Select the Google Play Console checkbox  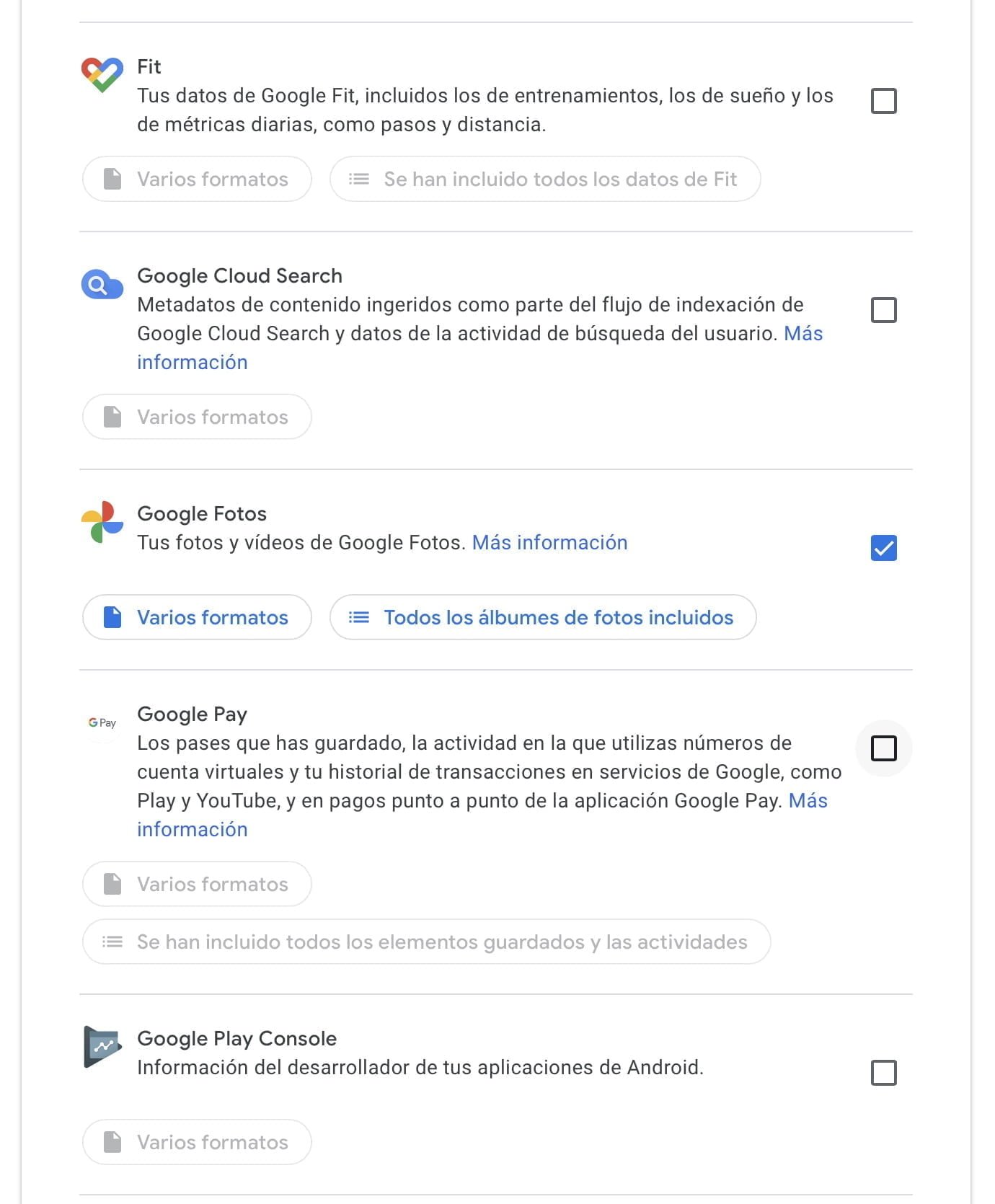pyautogui.click(x=884, y=1073)
